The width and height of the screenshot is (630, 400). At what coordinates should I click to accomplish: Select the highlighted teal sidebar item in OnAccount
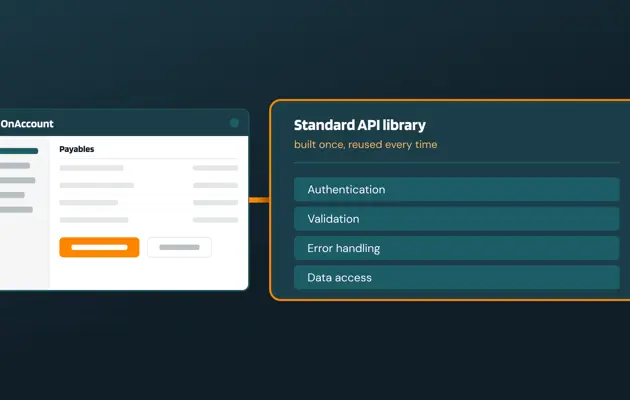[19, 151]
